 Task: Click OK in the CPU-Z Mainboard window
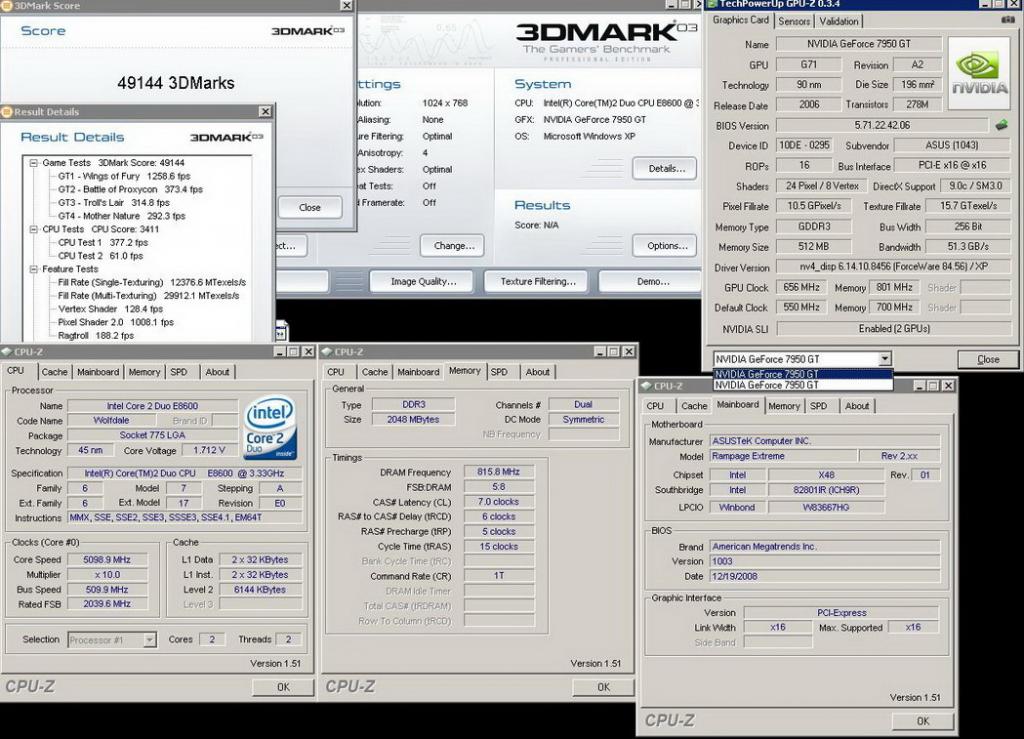(923, 721)
